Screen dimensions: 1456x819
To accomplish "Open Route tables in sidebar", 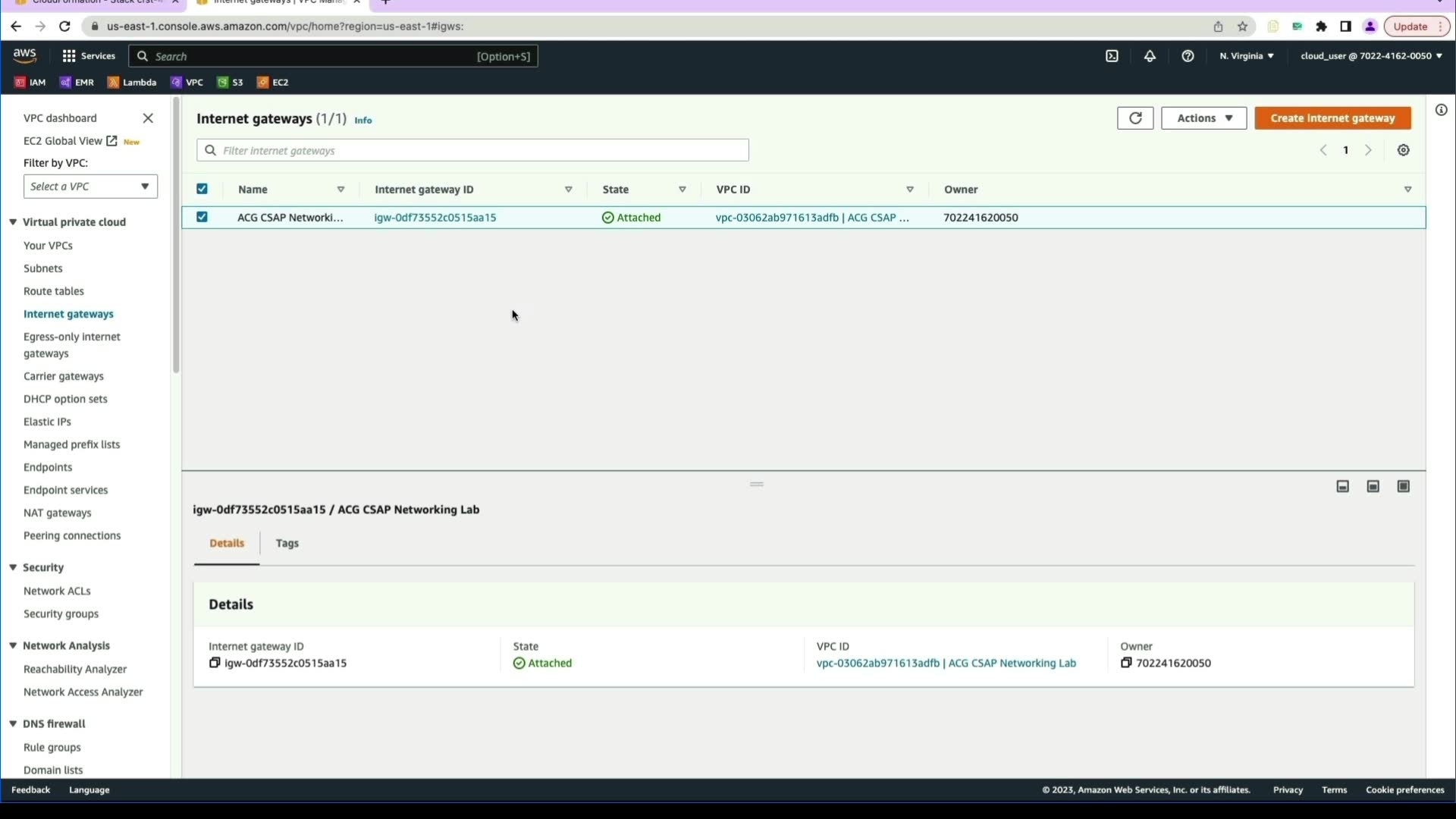I will (x=54, y=291).
